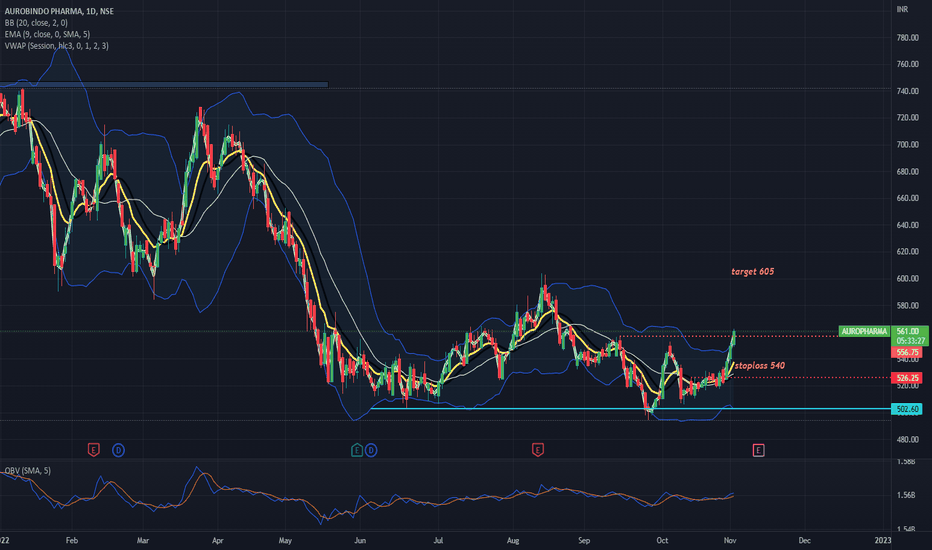Click the Sep label on the time axis
This screenshot has width=932, height=550.
pos(584,540)
